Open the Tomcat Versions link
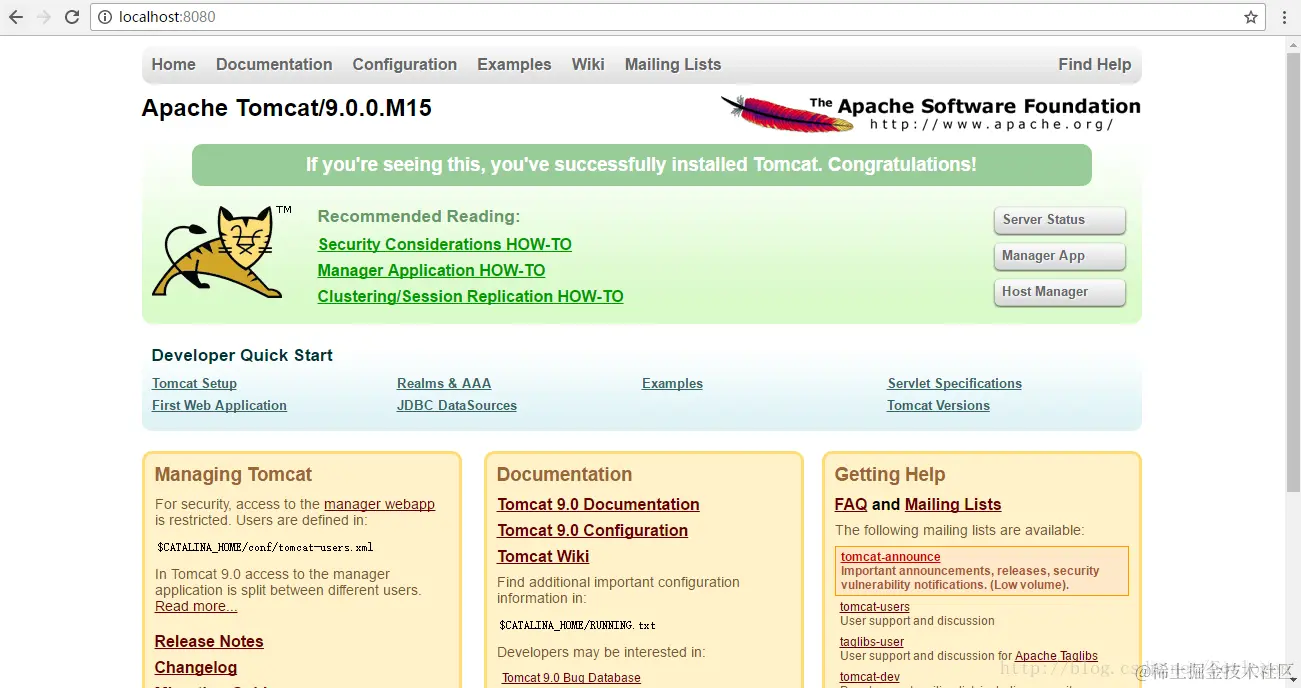This screenshot has height=688, width=1301. (938, 405)
